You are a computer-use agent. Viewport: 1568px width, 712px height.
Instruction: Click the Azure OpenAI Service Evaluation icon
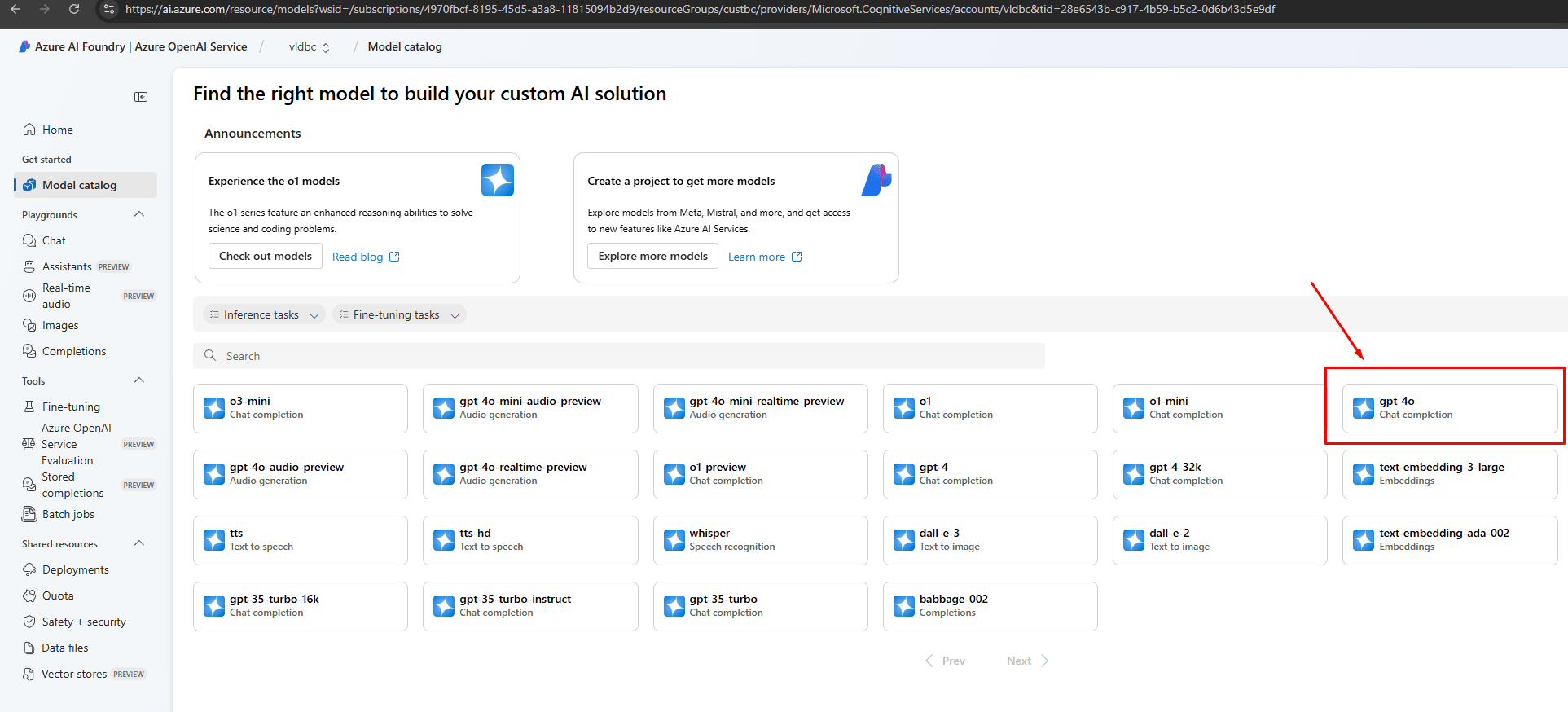click(29, 444)
